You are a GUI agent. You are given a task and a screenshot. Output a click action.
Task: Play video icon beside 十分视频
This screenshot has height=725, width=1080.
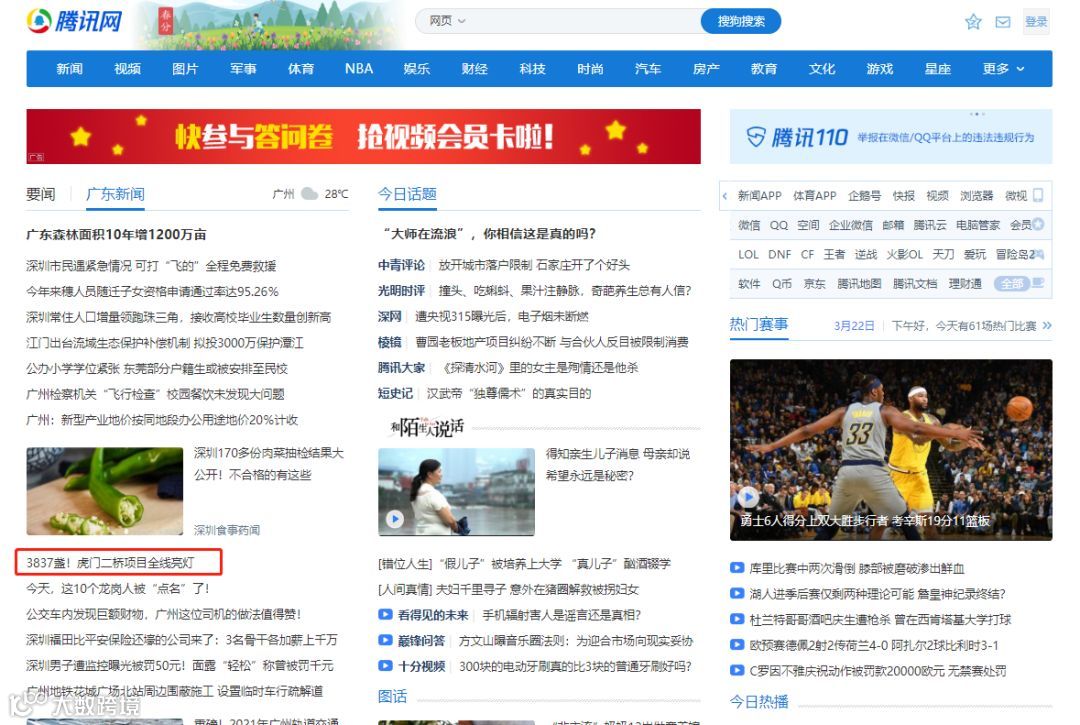pyautogui.click(x=385, y=666)
